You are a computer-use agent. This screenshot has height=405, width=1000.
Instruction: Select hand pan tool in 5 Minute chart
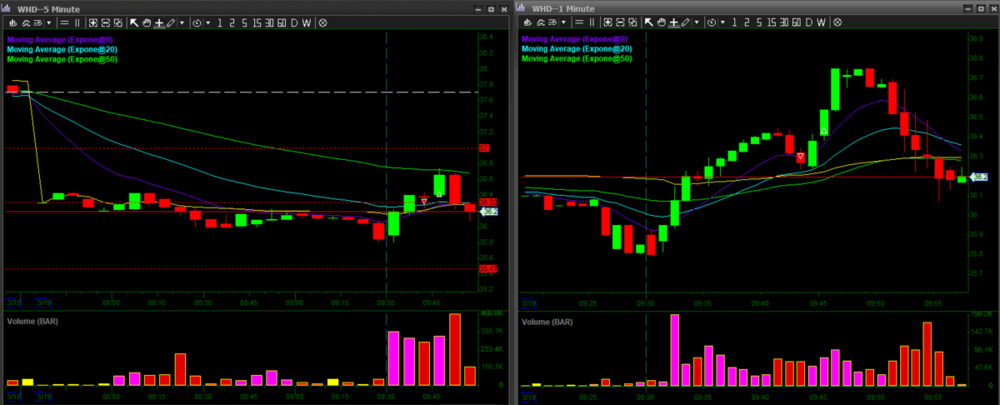pos(146,22)
